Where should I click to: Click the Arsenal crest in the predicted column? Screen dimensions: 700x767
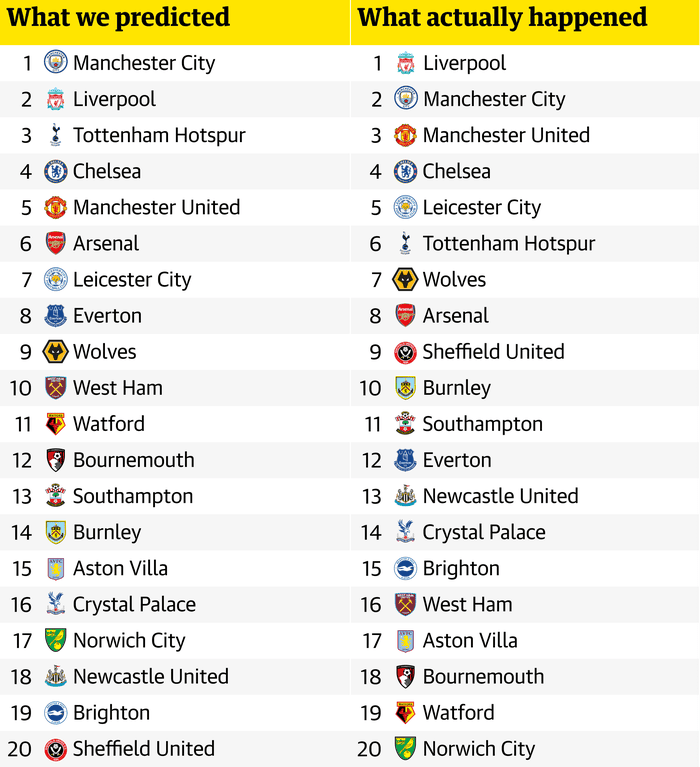pos(56,243)
